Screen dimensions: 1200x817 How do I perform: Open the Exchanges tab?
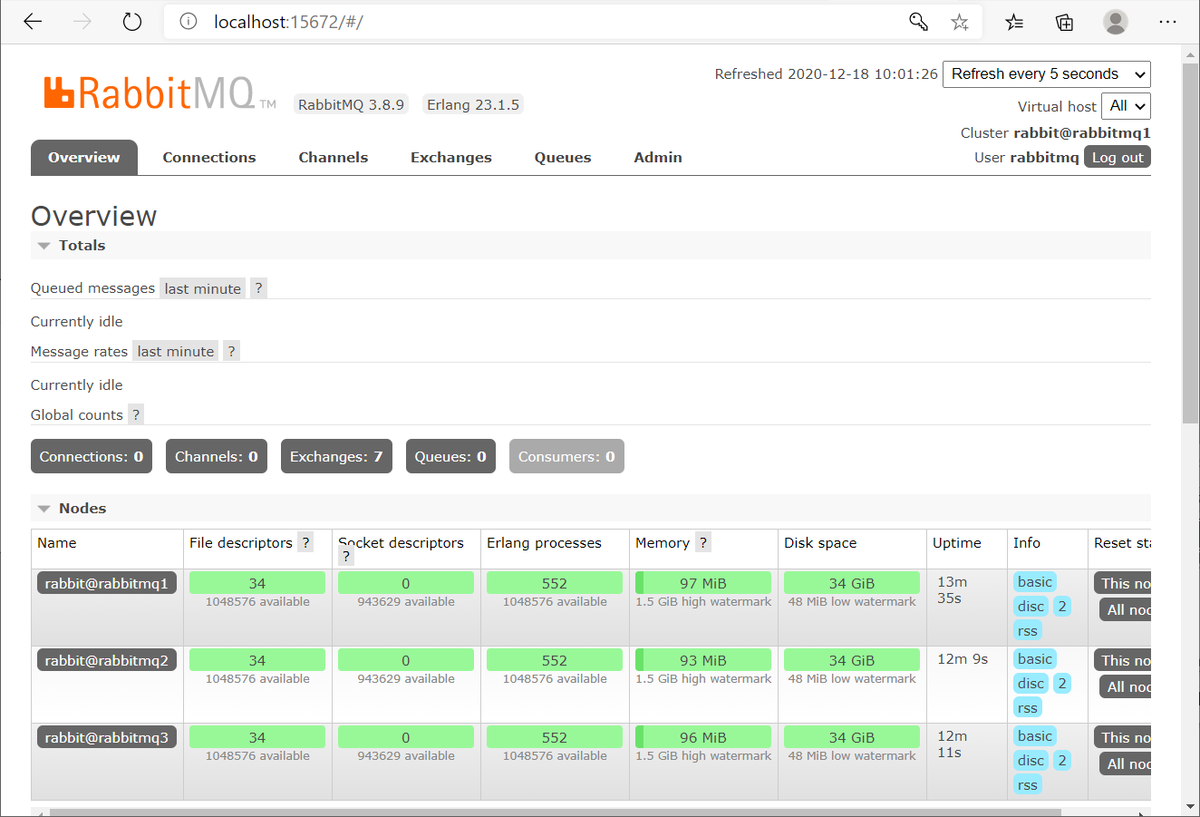[451, 157]
